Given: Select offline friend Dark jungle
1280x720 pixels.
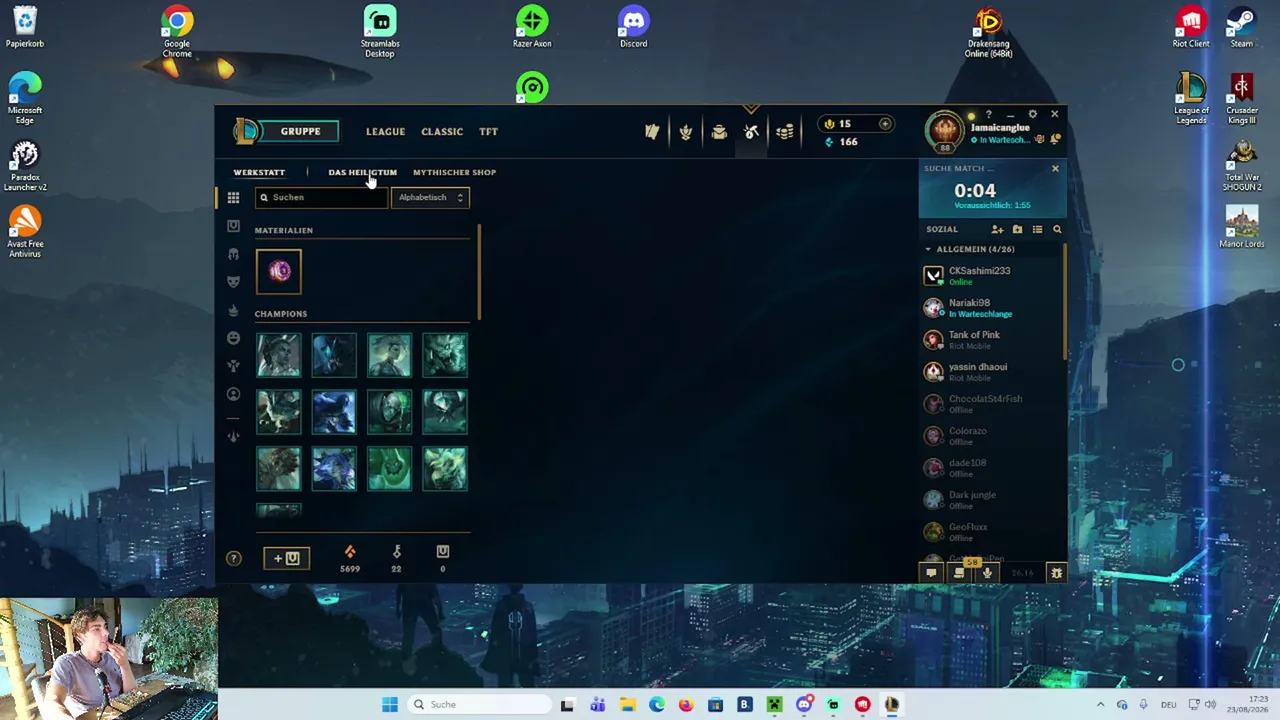Looking at the screenshot, I should [990, 499].
